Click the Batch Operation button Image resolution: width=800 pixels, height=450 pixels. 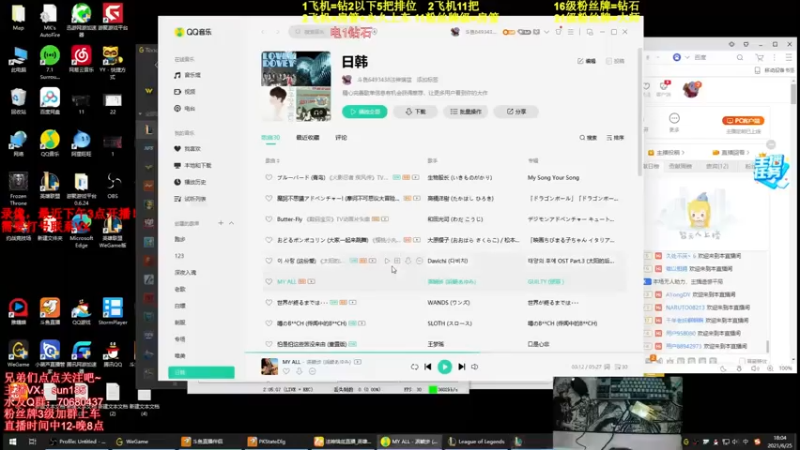coord(465,111)
